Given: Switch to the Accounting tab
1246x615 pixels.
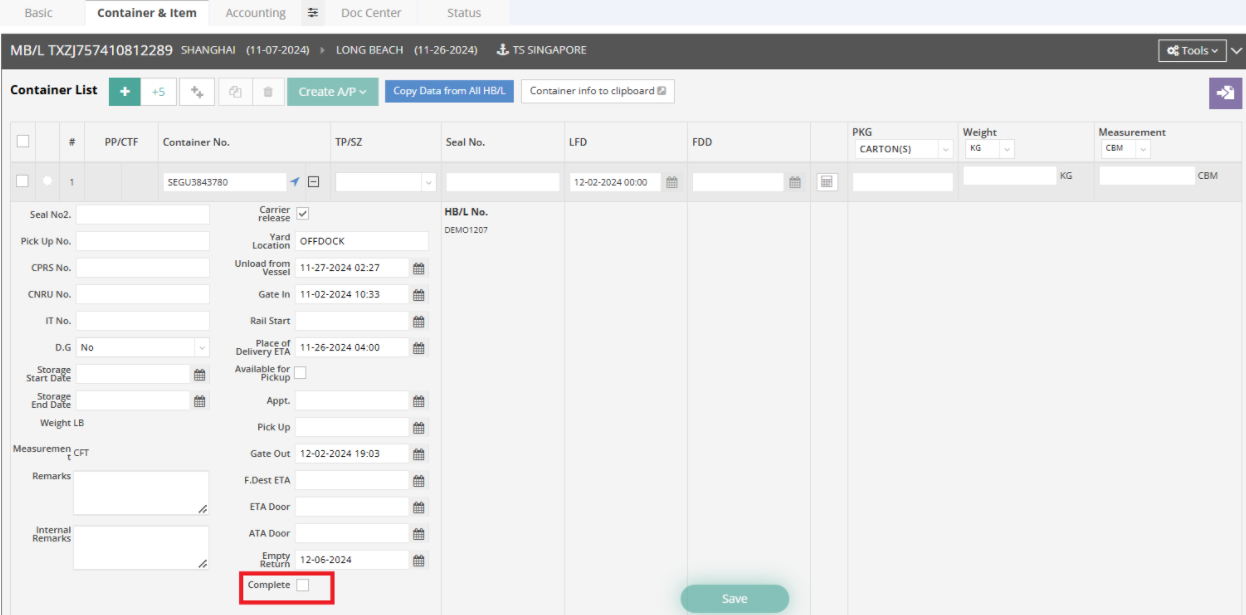Looking at the screenshot, I should (255, 13).
